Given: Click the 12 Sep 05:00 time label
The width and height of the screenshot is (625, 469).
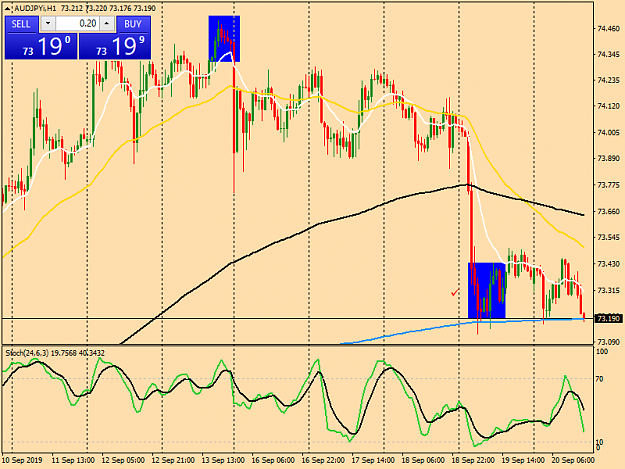Looking at the screenshot, I should 123,460.
